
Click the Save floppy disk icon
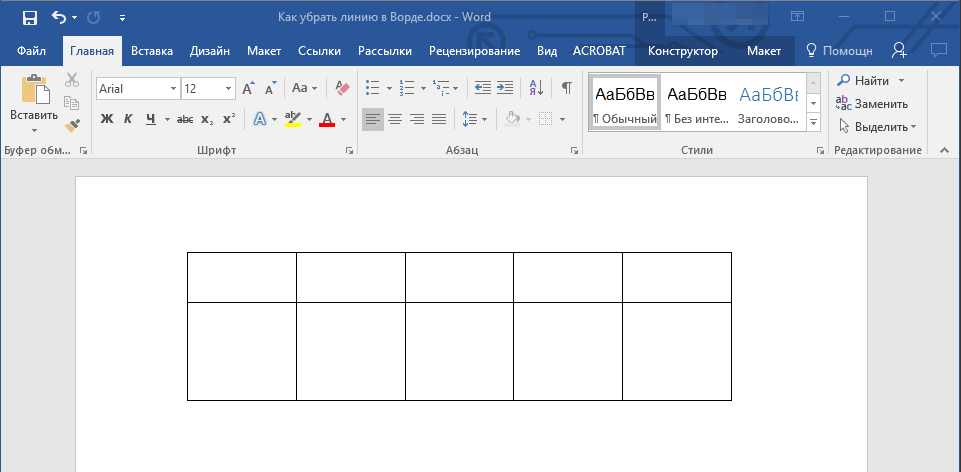pos(29,17)
